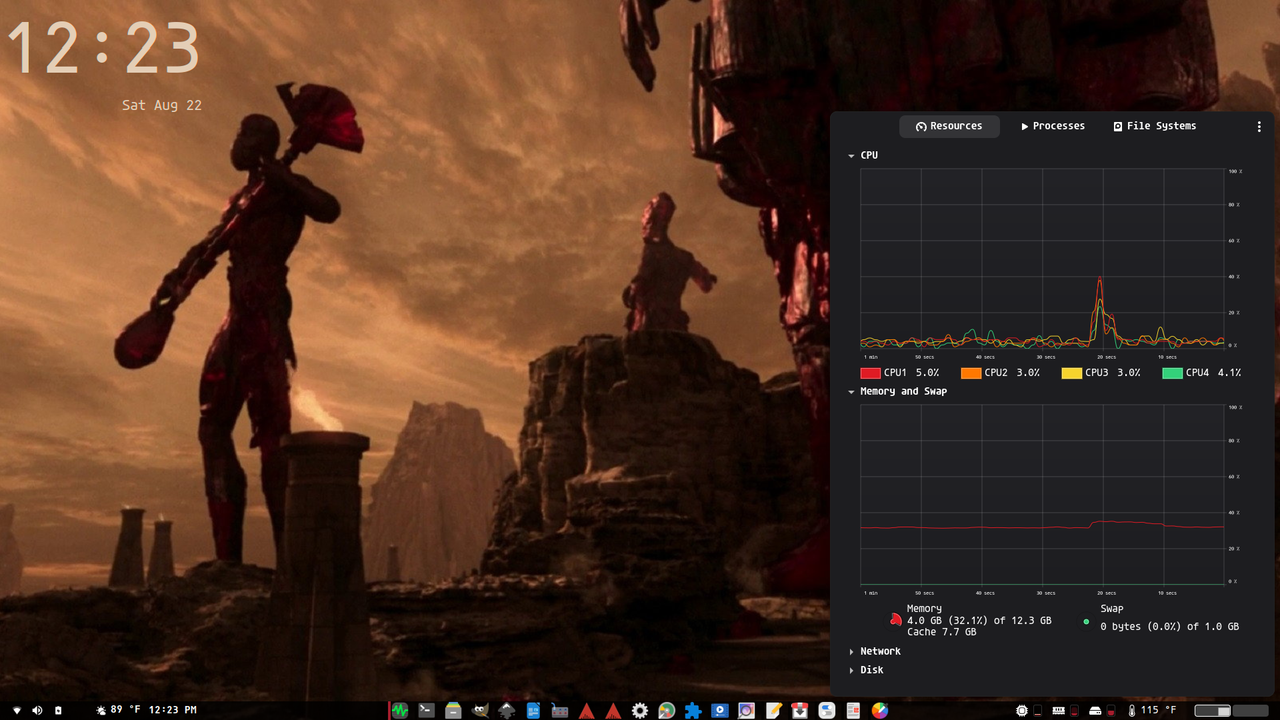Click the Cache 7.7 GB text
Screen dimensions: 1280x720
point(941,633)
